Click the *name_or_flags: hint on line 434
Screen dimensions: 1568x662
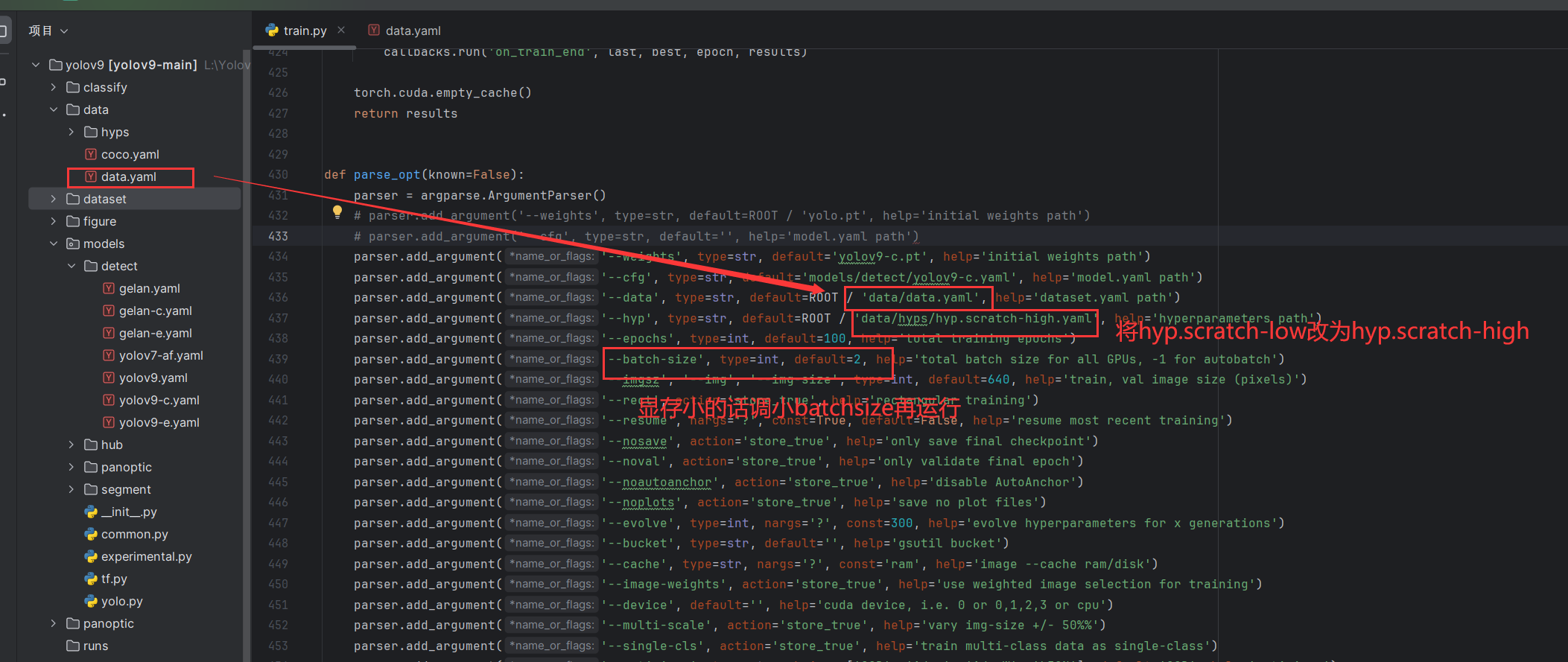pyautogui.click(x=551, y=256)
